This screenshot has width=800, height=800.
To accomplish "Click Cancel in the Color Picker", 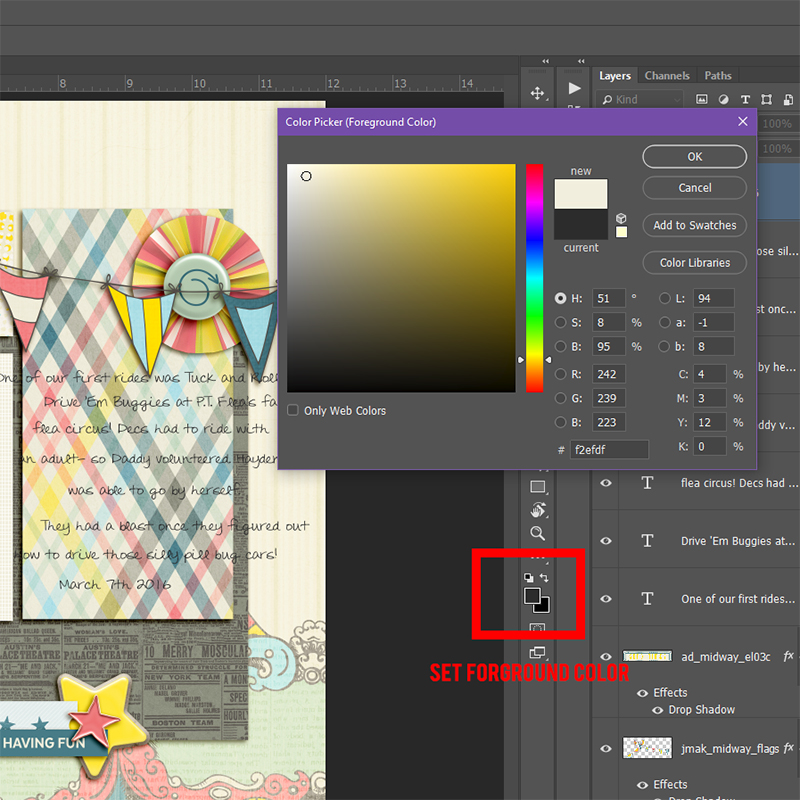I will [694, 188].
